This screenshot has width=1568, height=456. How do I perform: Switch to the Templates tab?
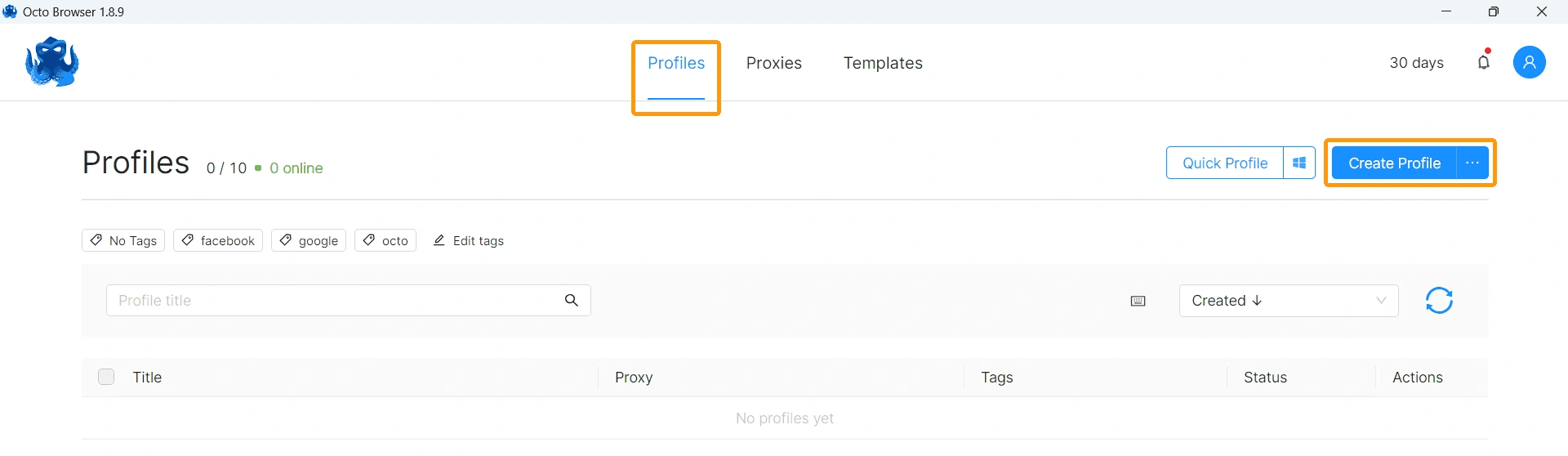coord(883,63)
